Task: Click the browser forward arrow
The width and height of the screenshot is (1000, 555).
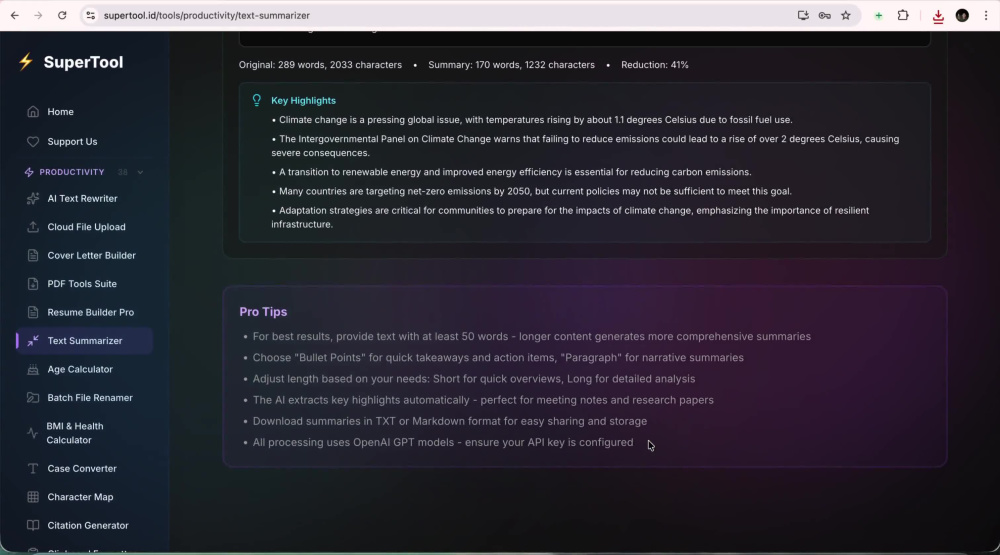Action: pyautogui.click(x=38, y=15)
